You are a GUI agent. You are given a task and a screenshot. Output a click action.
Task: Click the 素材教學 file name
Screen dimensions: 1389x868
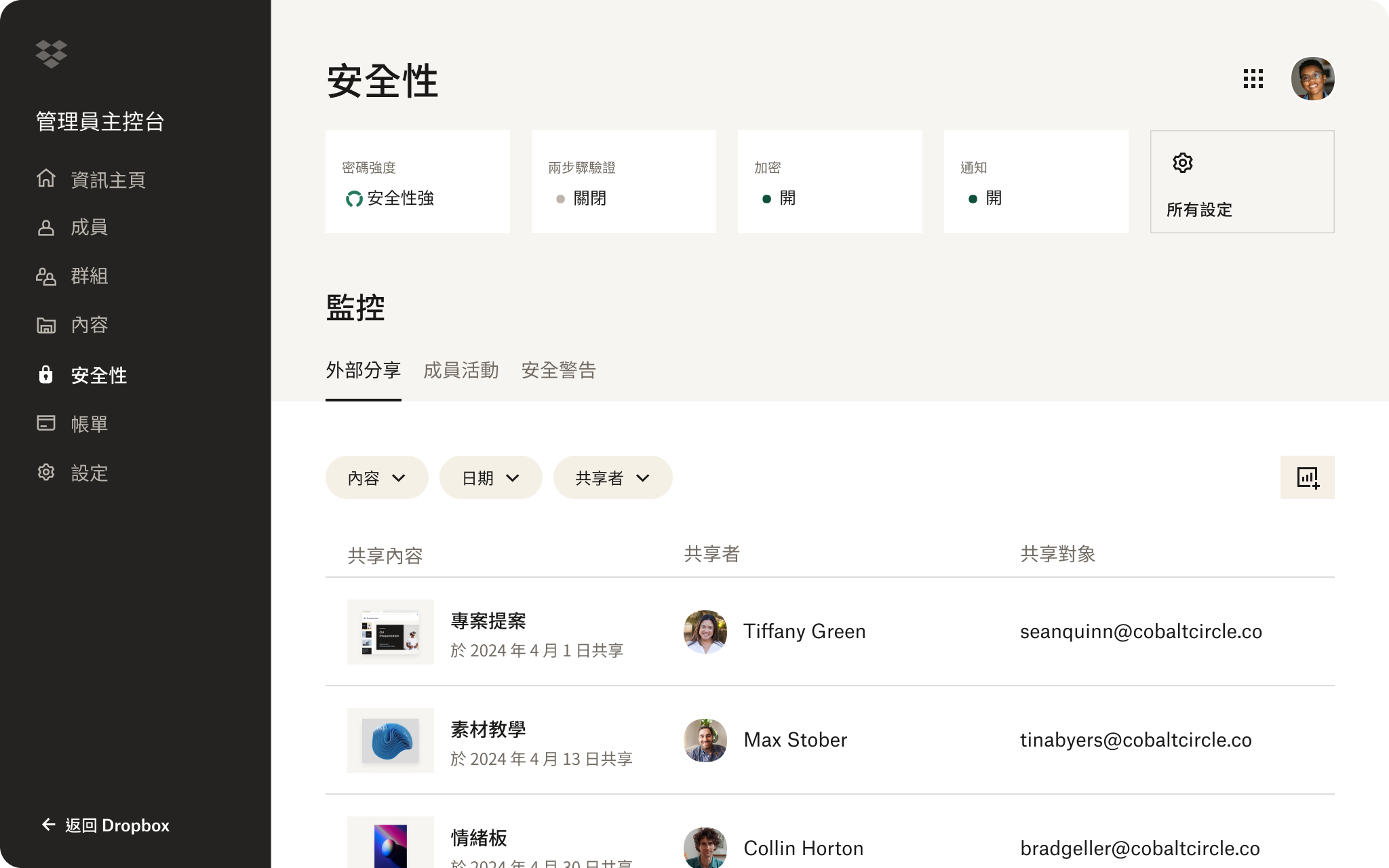[488, 730]
